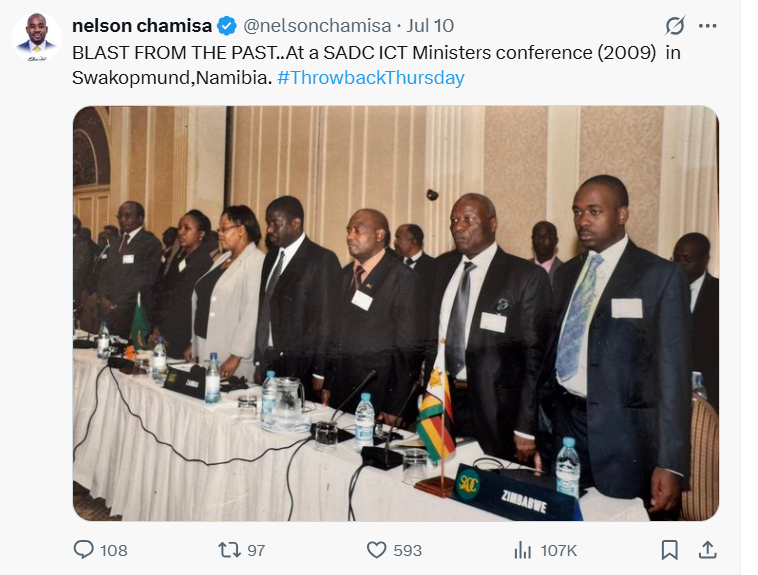Open view analytics bar chart icon
This screenshot has height=575, width=758.
coord(523,550)
